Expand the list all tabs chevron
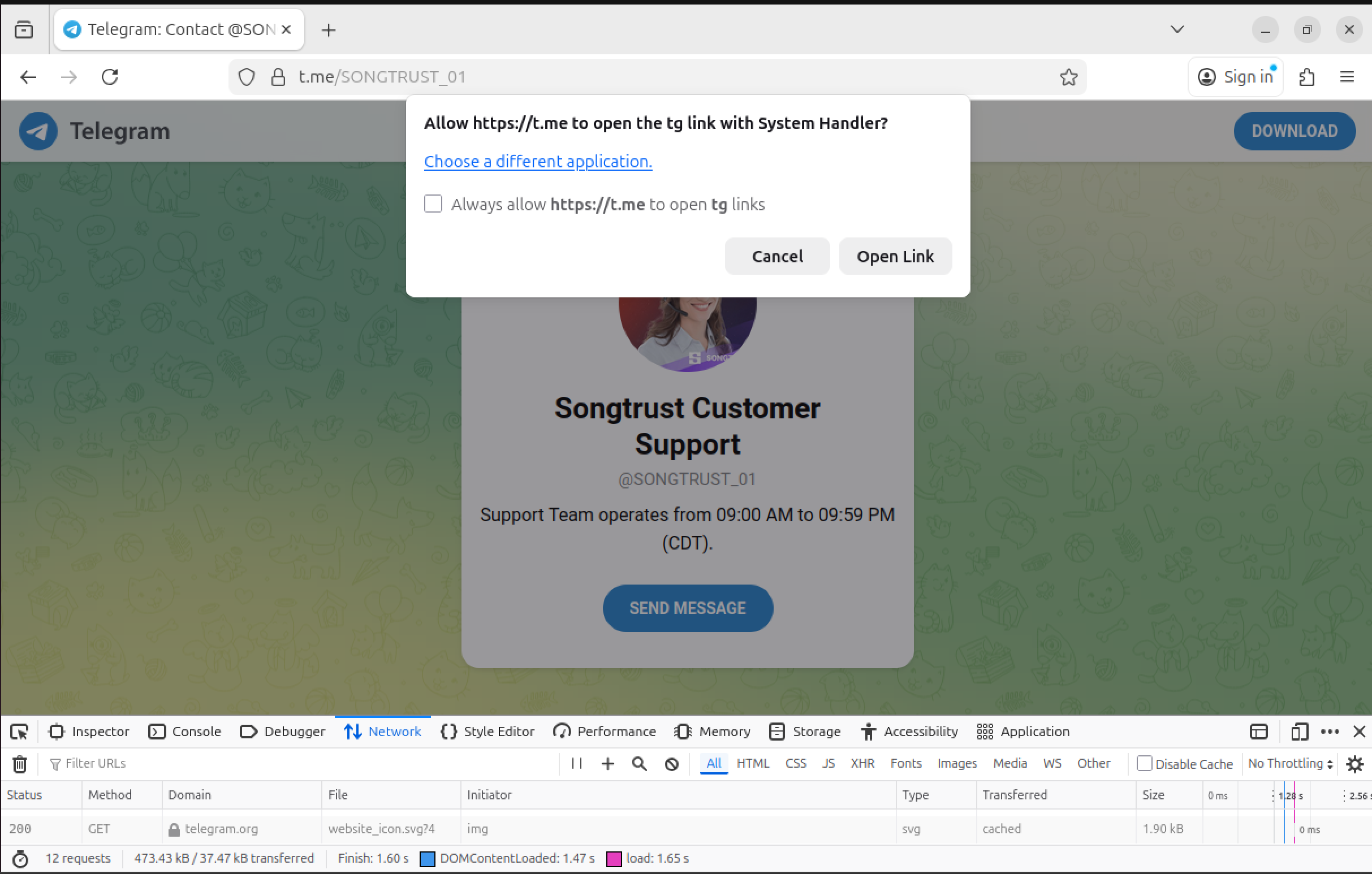The width and height of the screenshot is (1372, 874). [1177, 29]
